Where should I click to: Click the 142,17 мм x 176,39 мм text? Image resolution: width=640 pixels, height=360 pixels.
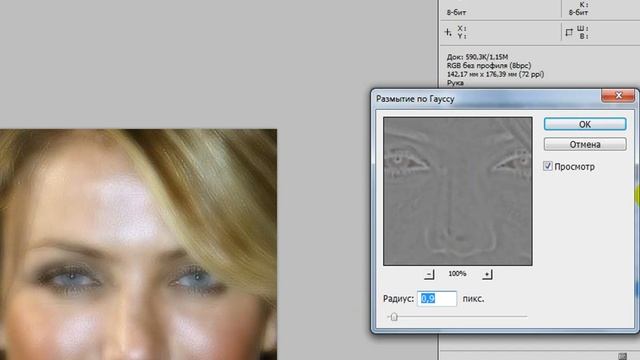click(495, 74)
